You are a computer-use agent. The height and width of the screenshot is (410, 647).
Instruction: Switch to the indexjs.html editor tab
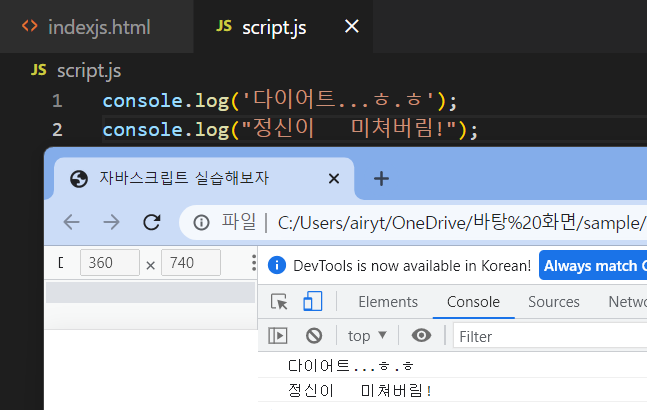click(97, 27)
